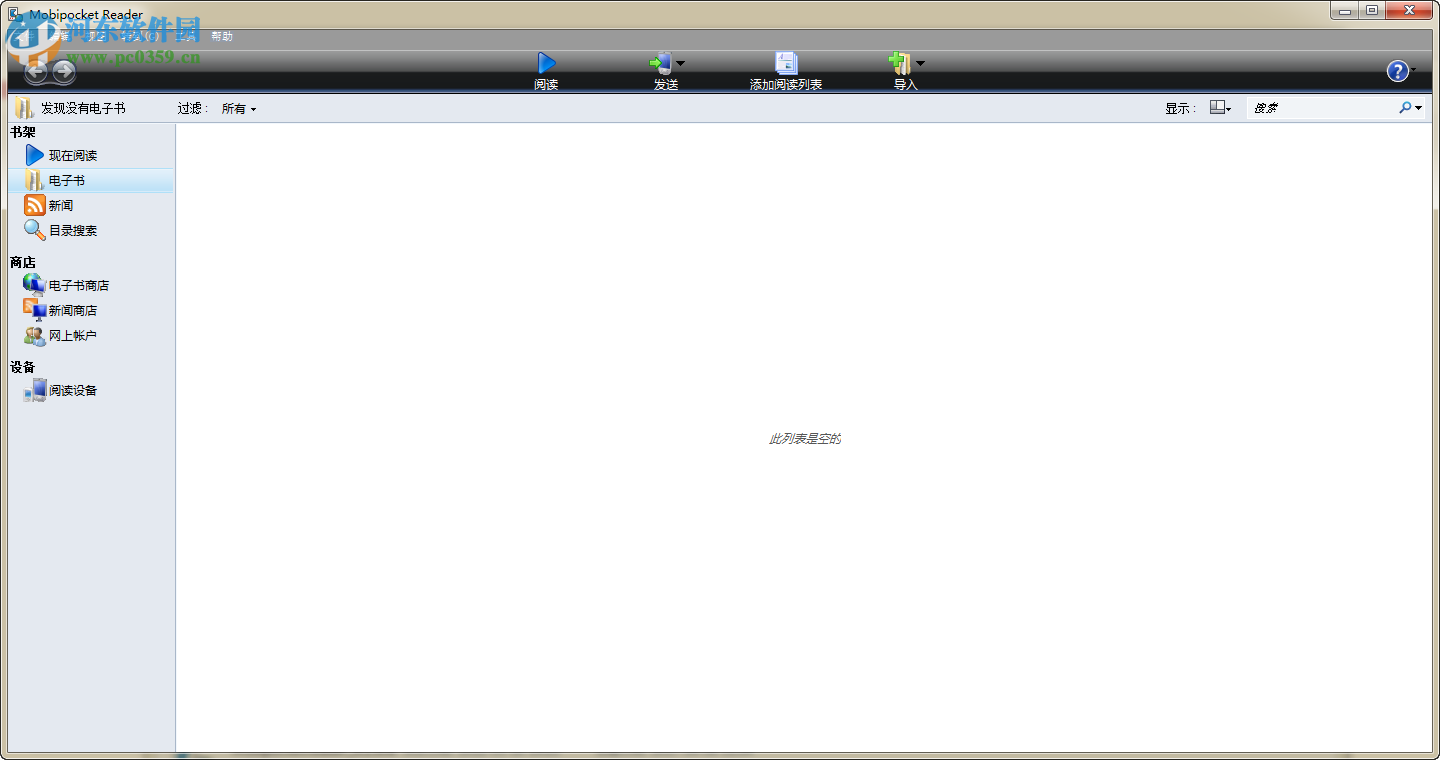The height and width of the screenshot is (760, 1440).
Task: Expand the 发送 dropdown arrow
Action: 680,63
